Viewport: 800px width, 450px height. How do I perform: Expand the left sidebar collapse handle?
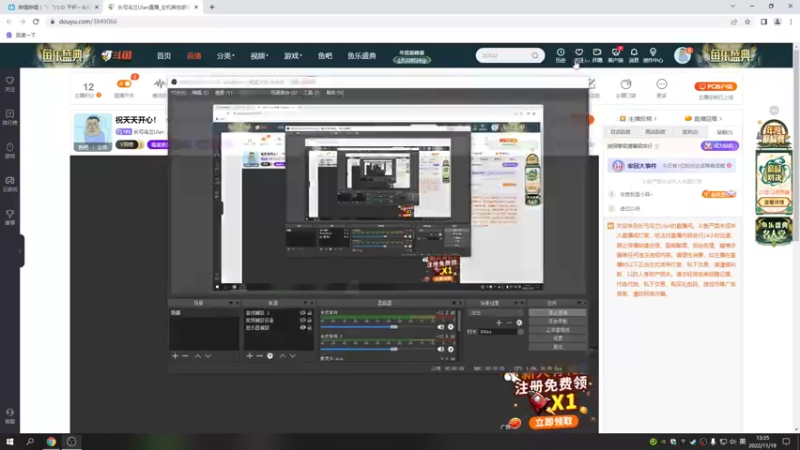pyautogui.click(x=20, y=251)
